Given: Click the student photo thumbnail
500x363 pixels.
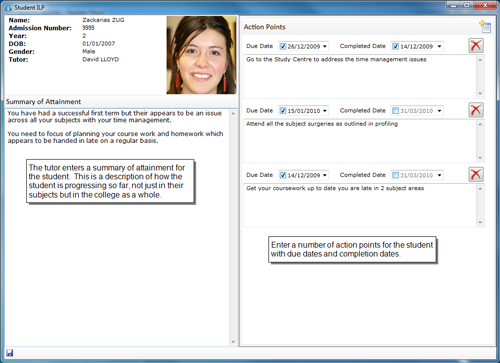Looking at the screenshot, I should (201, 55).
